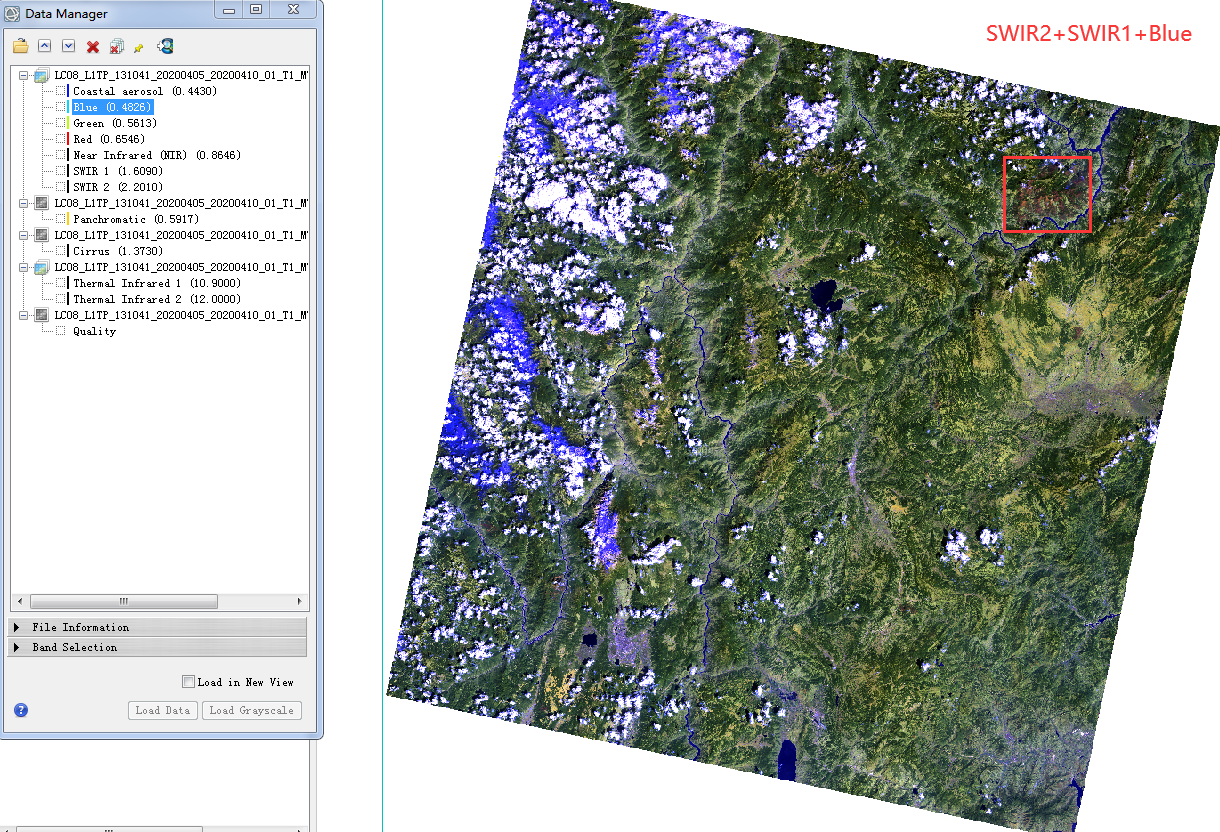The width and height of the screenshot is (1220, 832).
Task: Click the band icon beside Red (0.6546)
Action: pyautogui.click(x=62, y=139)
